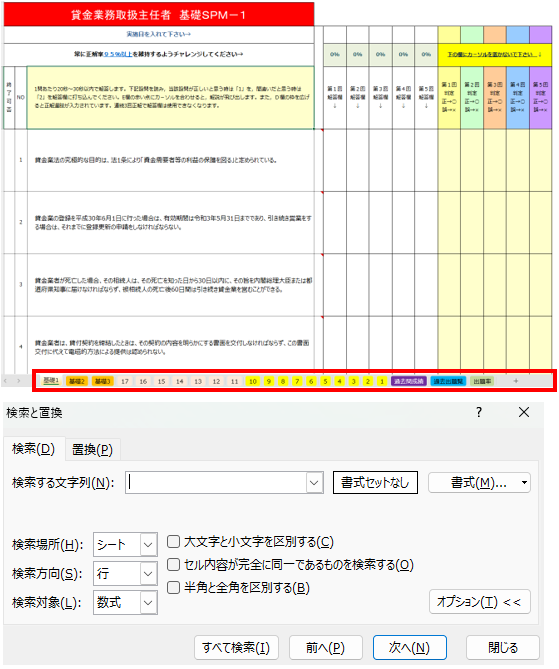Open sheet tab 15
559x669 pixels.
[161, 381]
